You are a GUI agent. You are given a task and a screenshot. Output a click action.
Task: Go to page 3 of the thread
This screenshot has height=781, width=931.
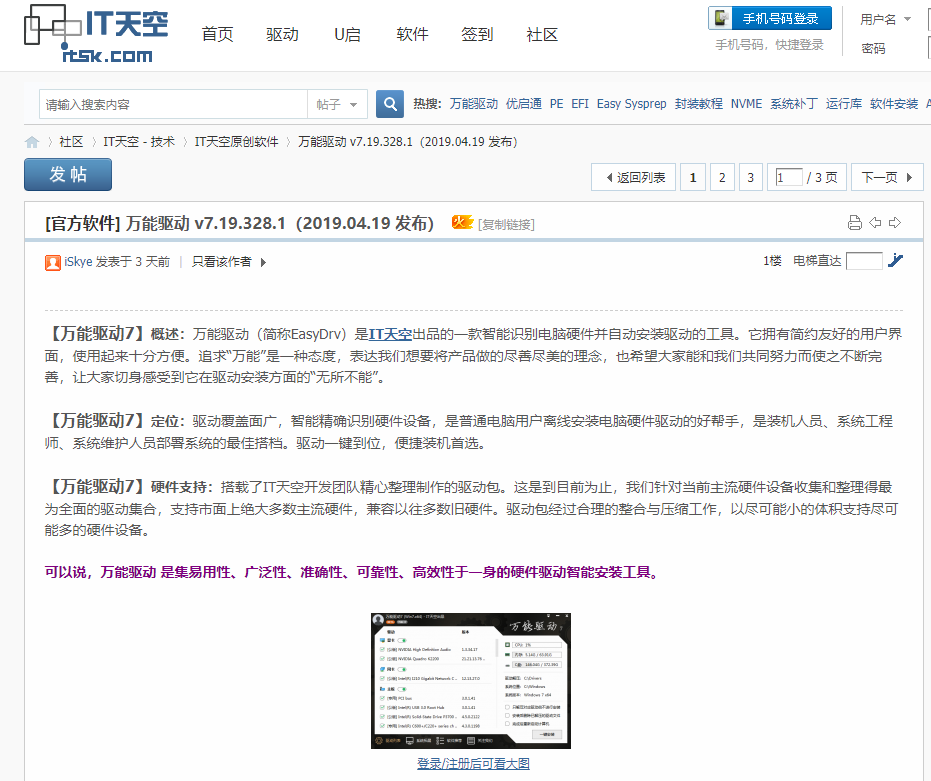pyautogui.click(x=750, y=178)
